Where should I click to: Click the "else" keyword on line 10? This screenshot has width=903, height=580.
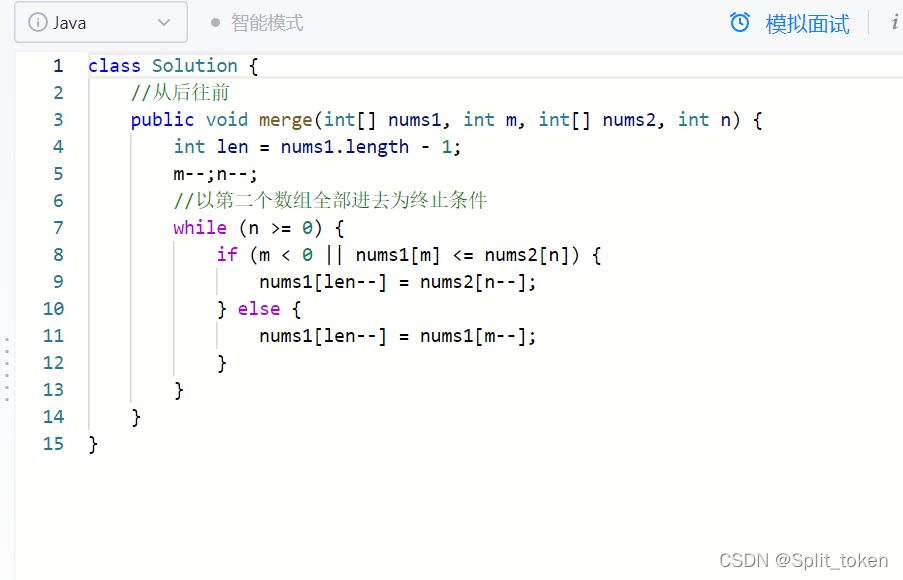click(259, 309)
